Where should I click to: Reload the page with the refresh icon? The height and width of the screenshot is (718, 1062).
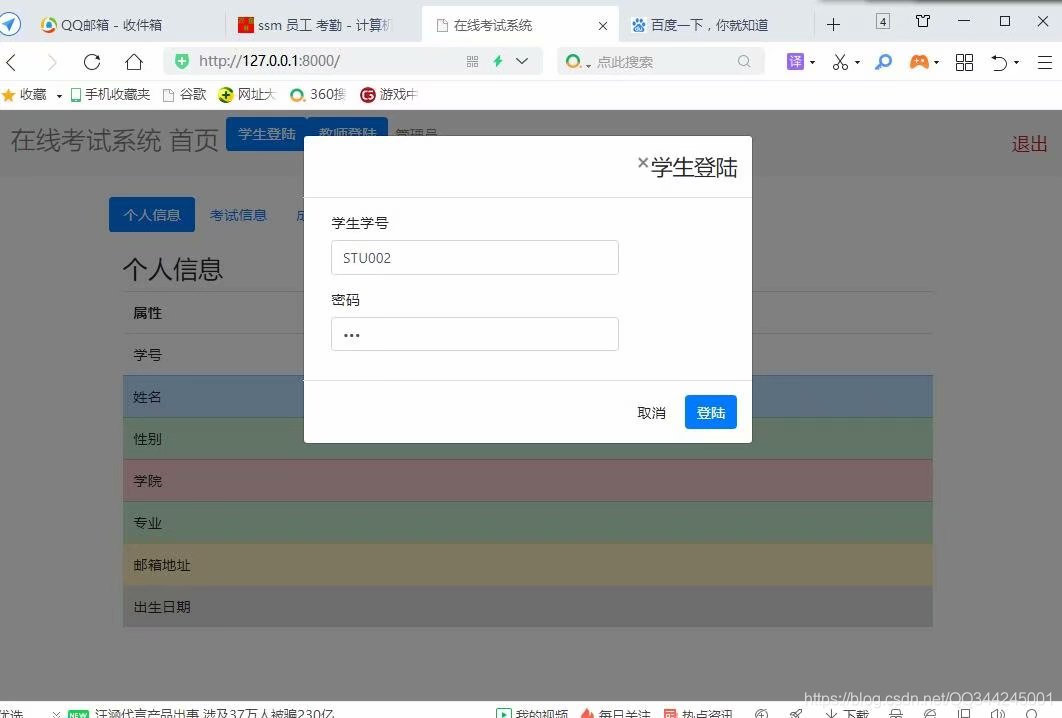[92, 62]
